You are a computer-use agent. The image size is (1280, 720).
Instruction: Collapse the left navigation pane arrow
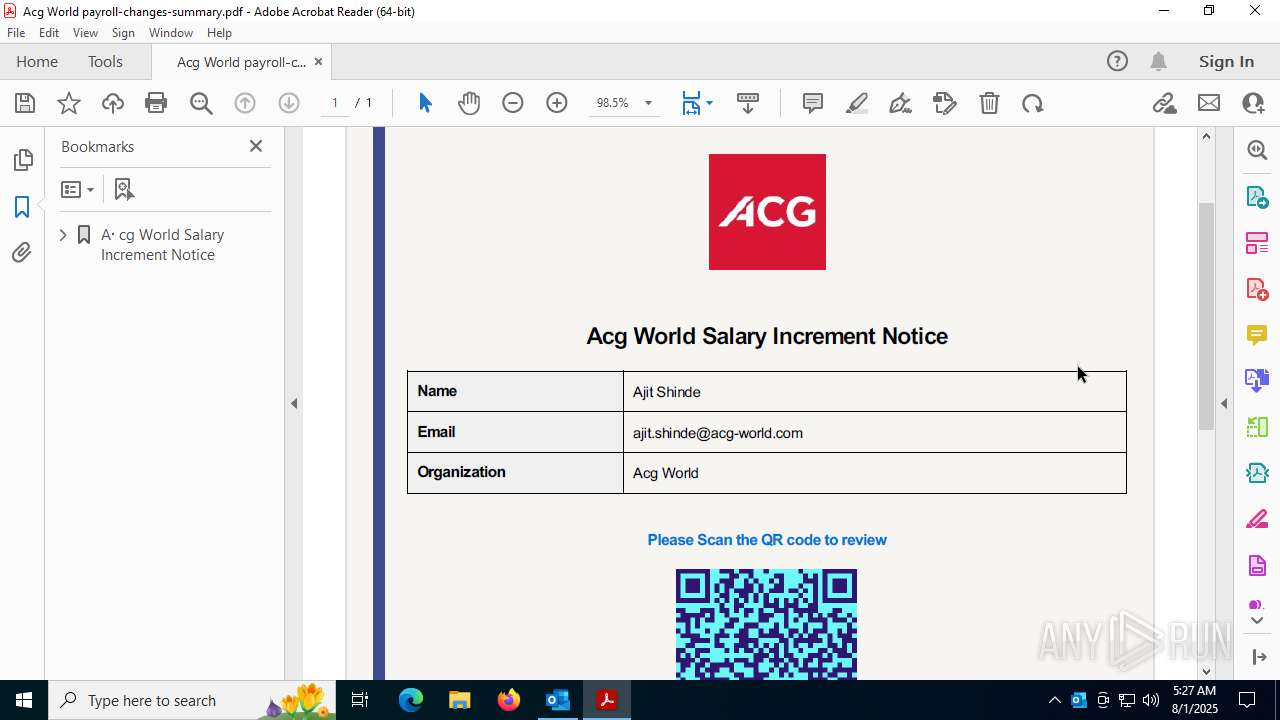click(x=294, y=403)
